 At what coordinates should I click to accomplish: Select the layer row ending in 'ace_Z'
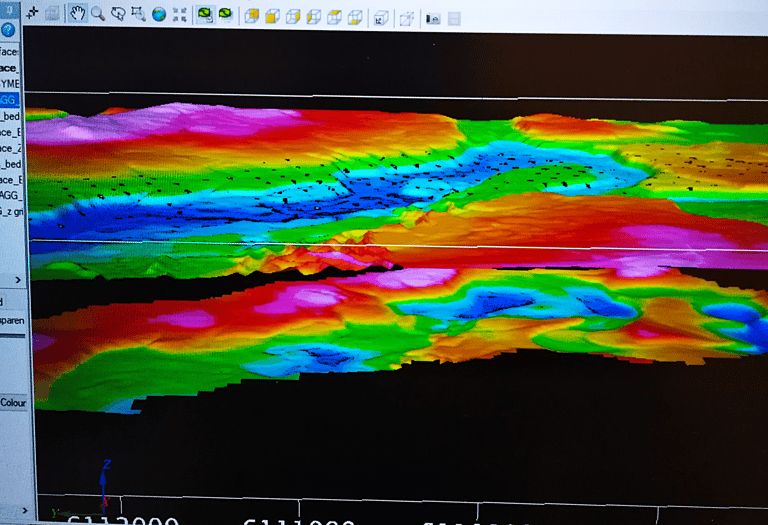pyautogui.click(x=11, y=148)
